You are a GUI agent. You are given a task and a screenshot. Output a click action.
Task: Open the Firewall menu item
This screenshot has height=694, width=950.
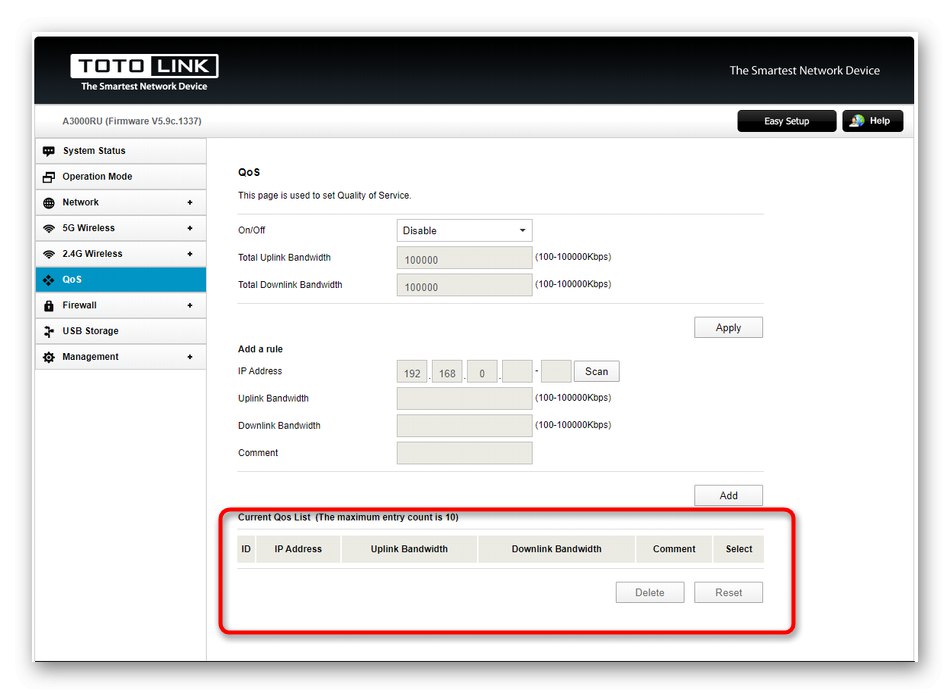click(121, 305)
